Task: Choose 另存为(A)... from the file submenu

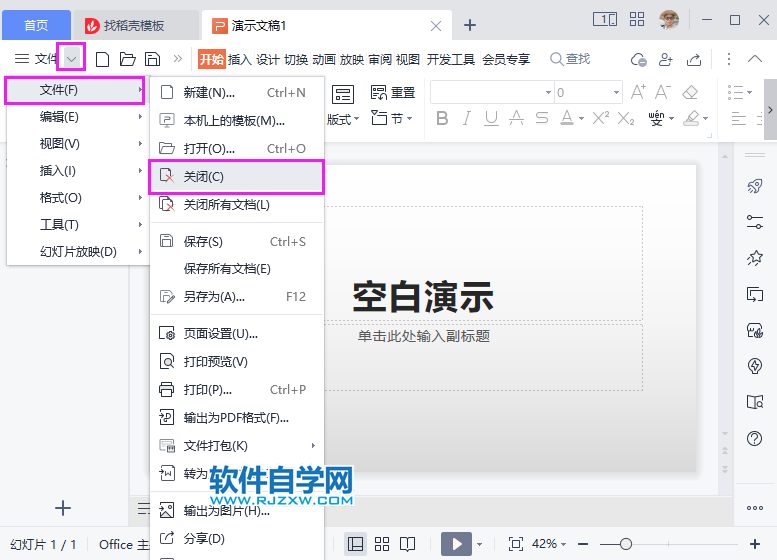Action: pyautogui.click(x=236, y=297)
